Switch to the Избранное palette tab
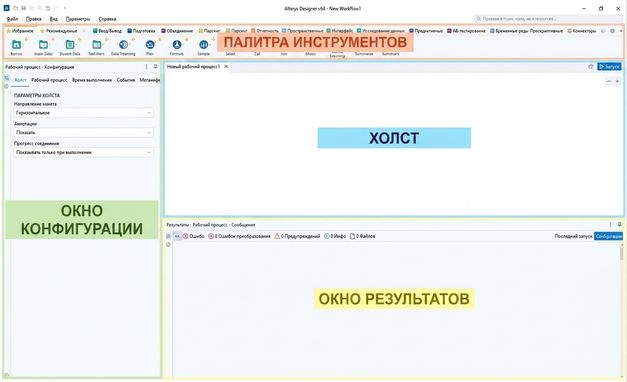Viewport: 627px width, 382px height. 20,31
